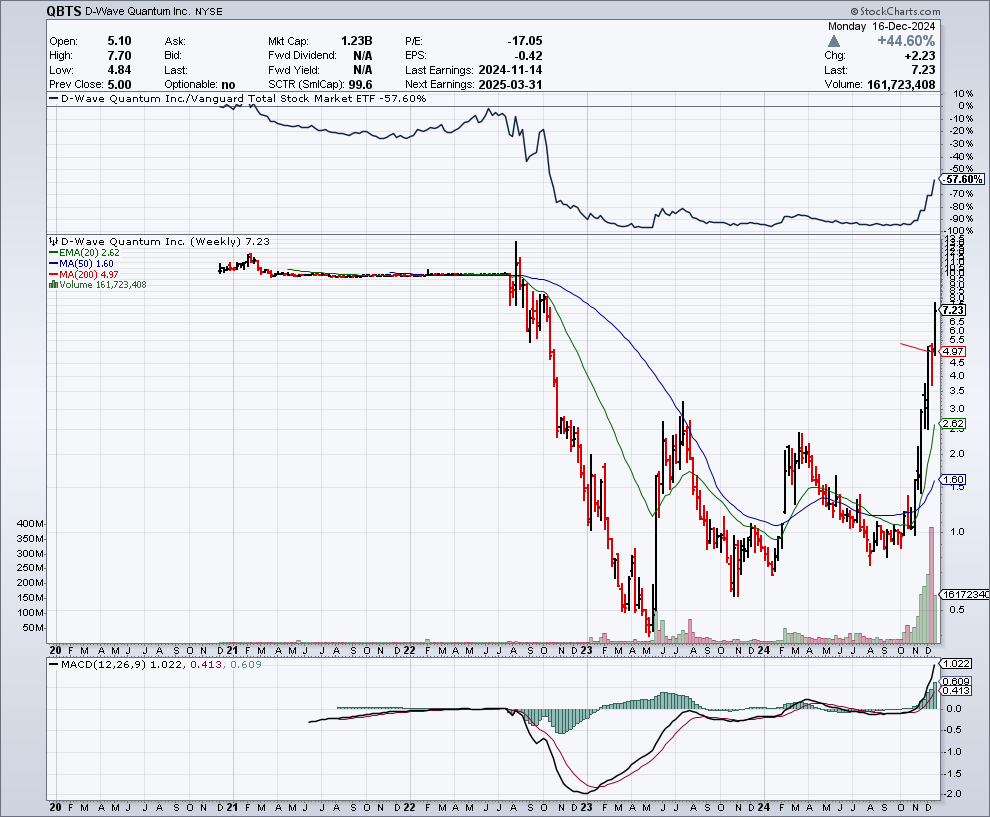Click the red 0.413 signal axis tag
This screenshot has width=990, height=817.
click(x=956, y=690)
